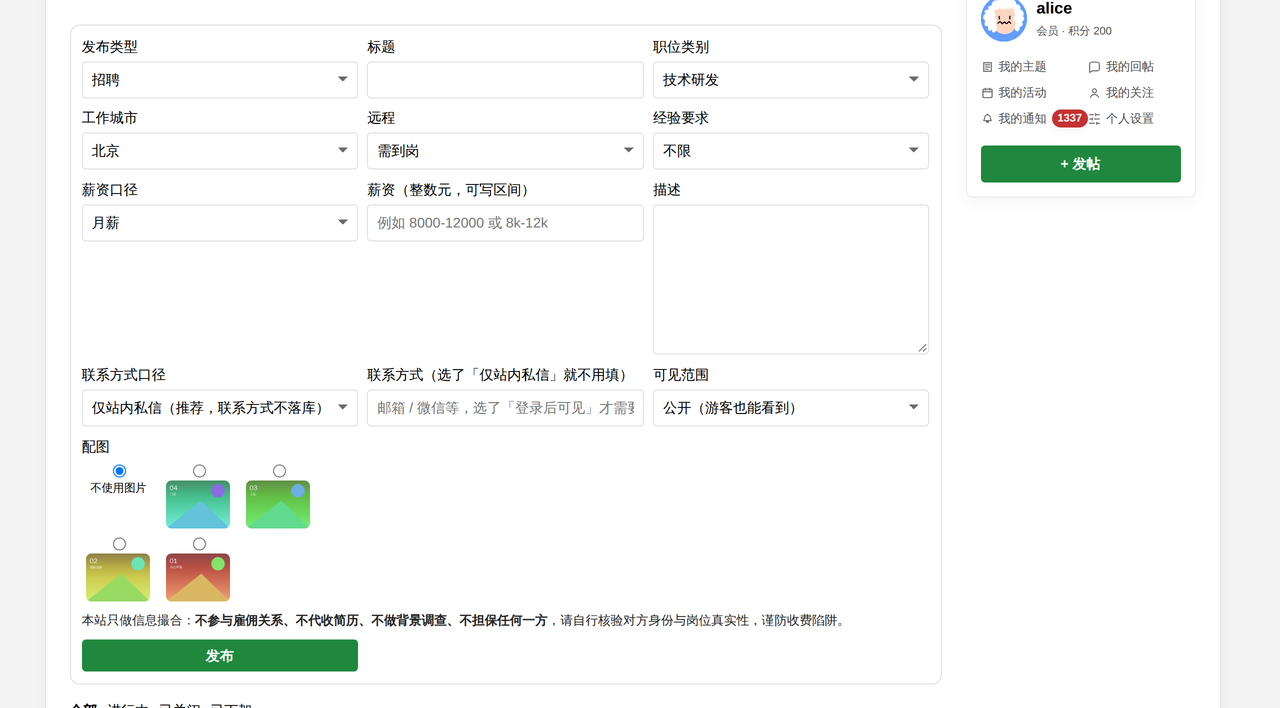
Task: Open notifications via the 1337 badge
Action: click(x=1069, y=118)
